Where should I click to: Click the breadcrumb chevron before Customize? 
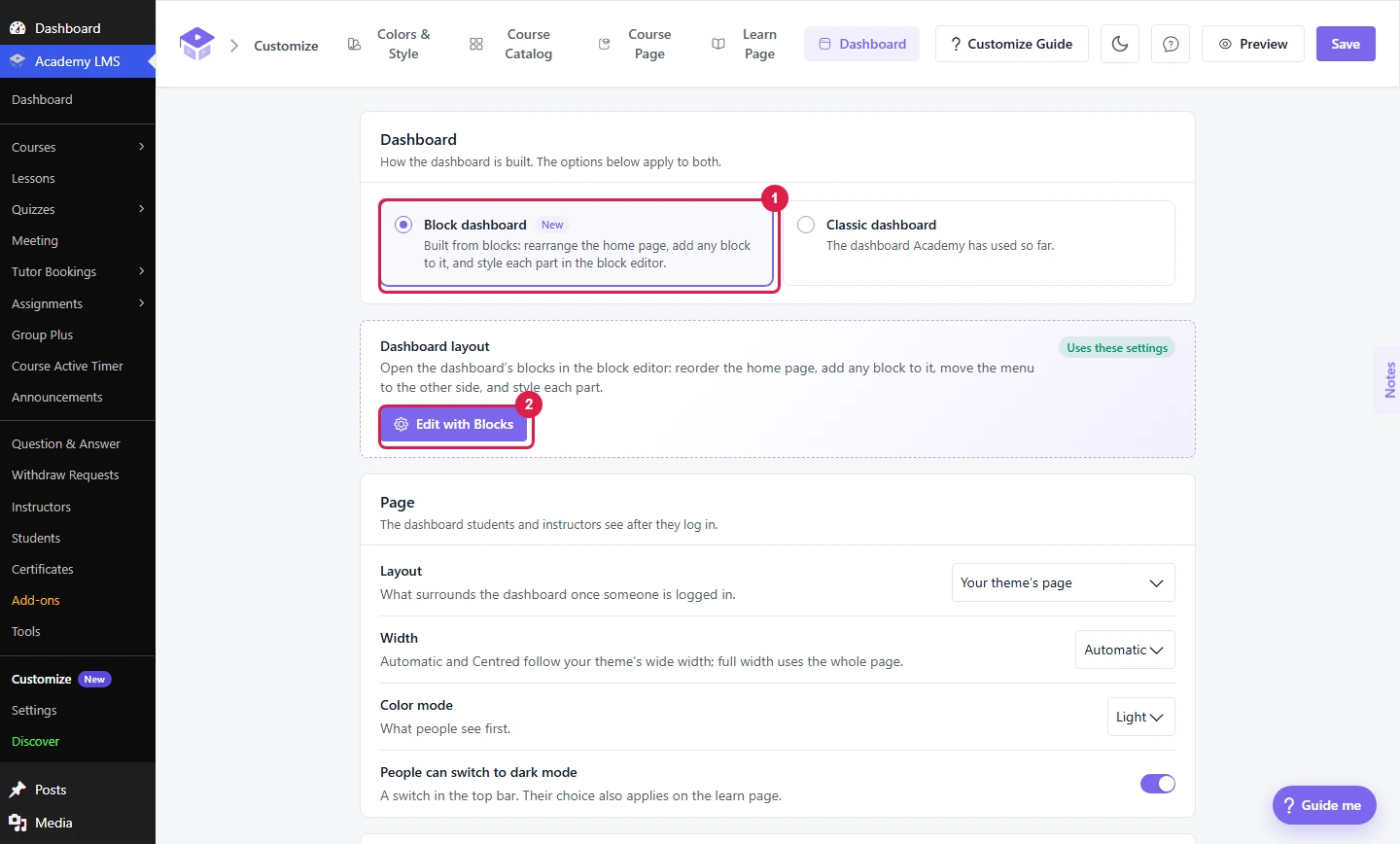point(234,46)
